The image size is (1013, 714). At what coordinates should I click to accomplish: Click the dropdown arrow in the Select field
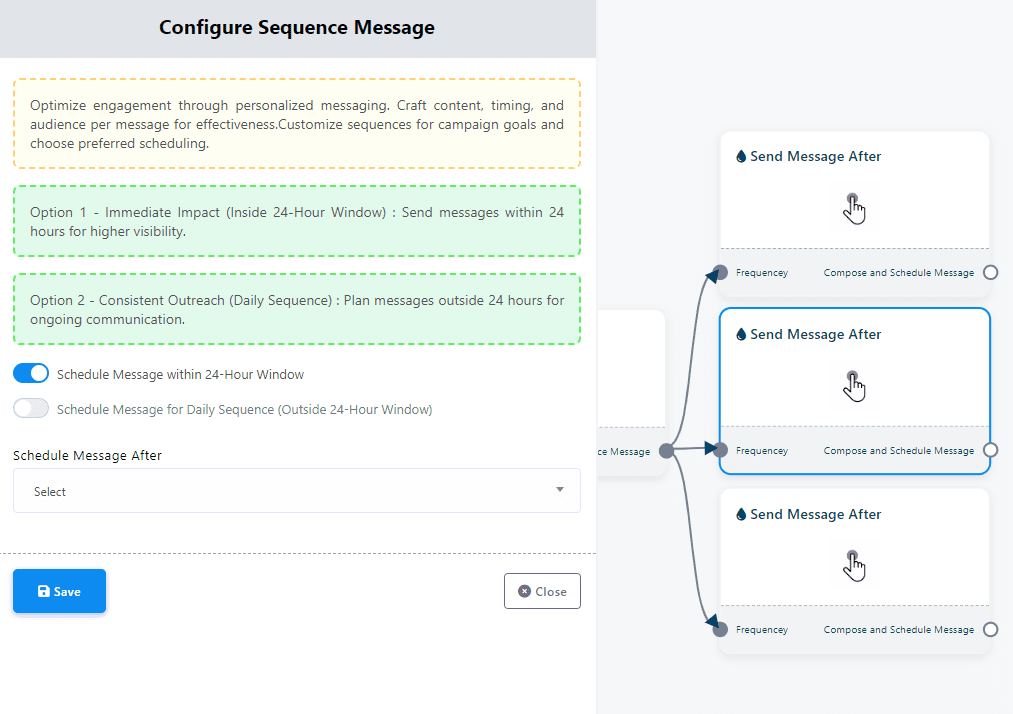click(x=560, y=490)
